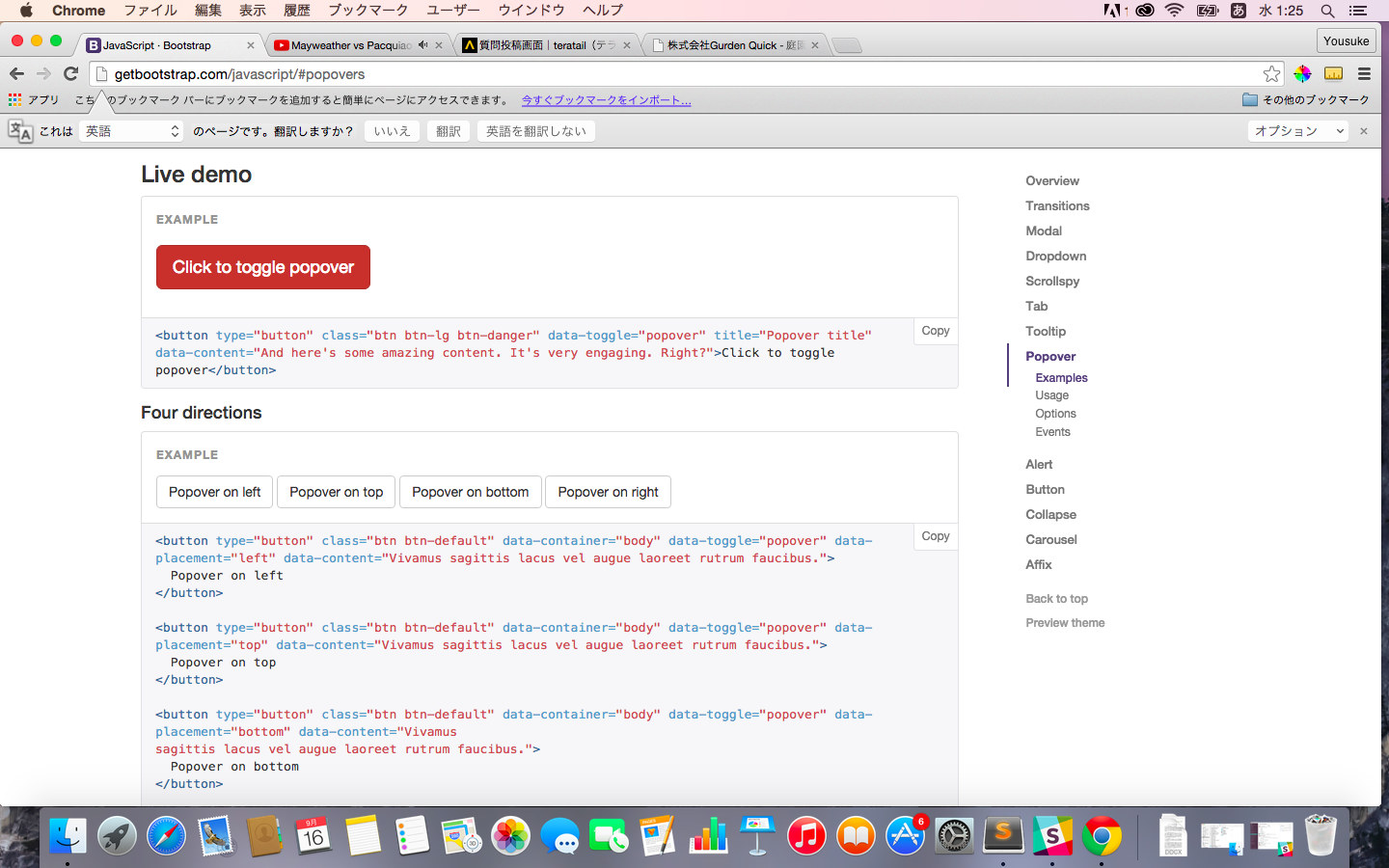This screenshot has height=868, width=1389.
Task: Open Photos app in the Dock
Action: [510, 836]
